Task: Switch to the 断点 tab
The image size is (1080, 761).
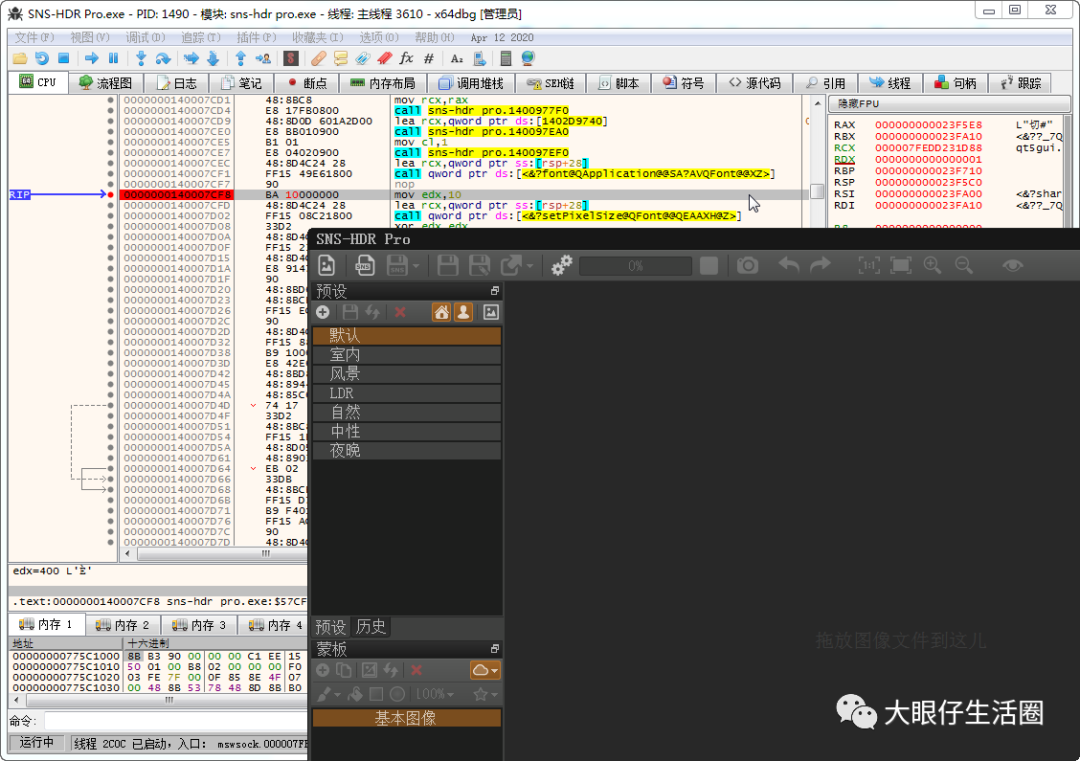Action: (307, 83)
